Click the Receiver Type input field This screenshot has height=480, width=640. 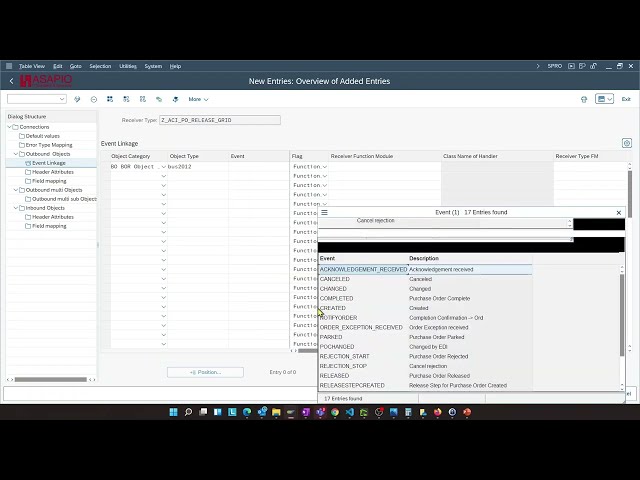(220, 120)
